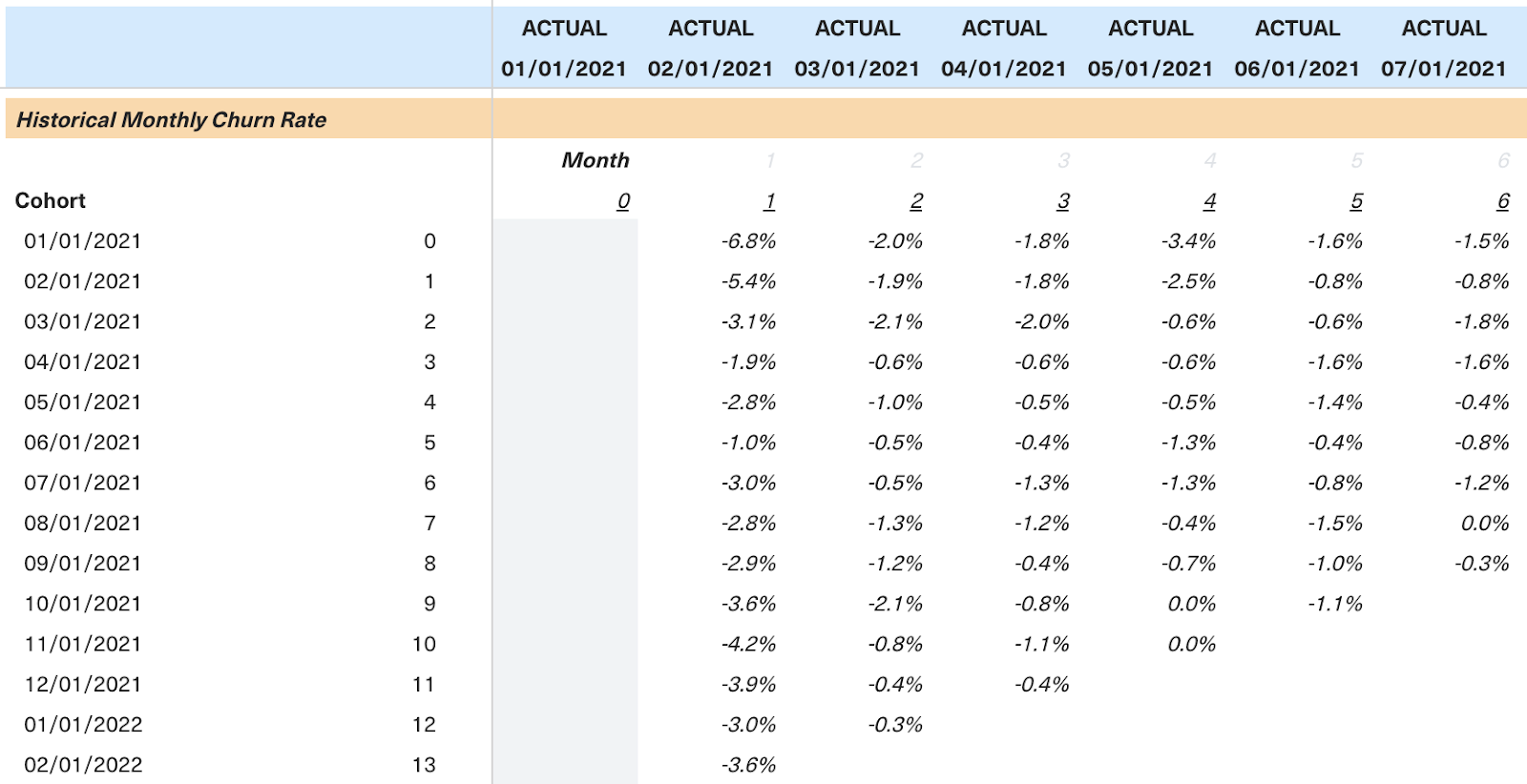
Task: Select the Month label cell
Action: [x=596, y=160]
